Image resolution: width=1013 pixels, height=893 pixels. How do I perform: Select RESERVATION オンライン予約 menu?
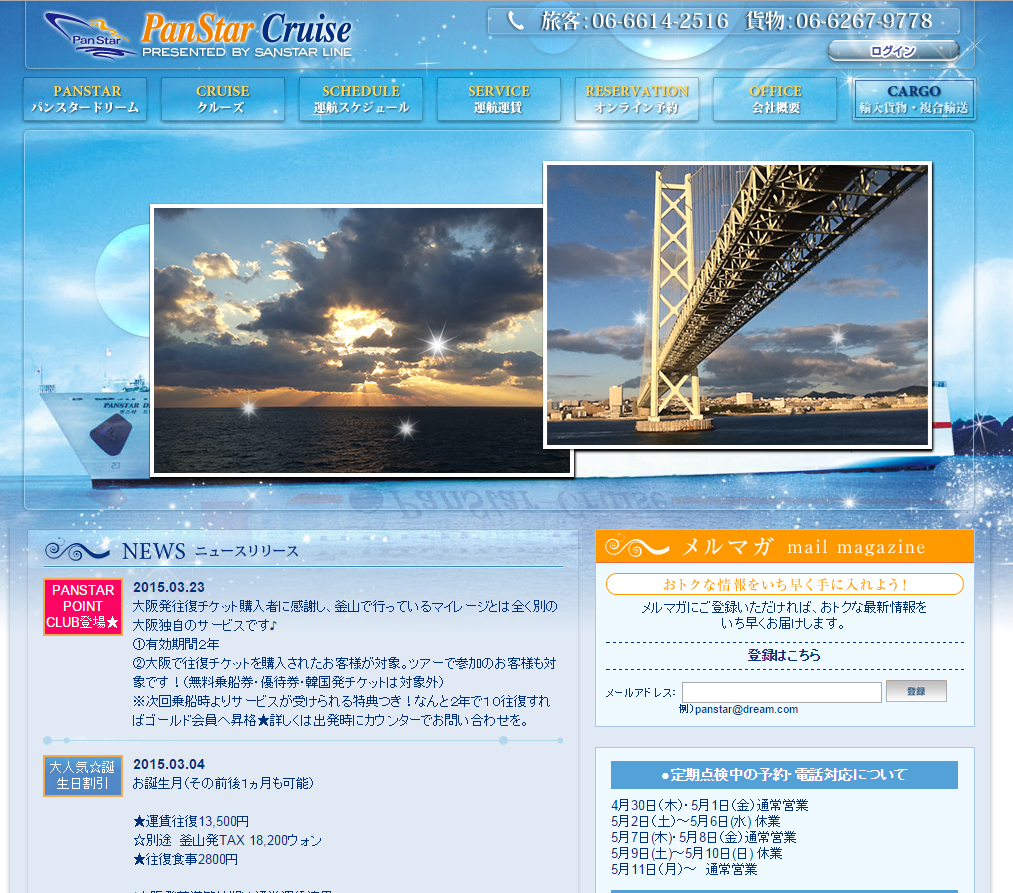click(636, 99)
